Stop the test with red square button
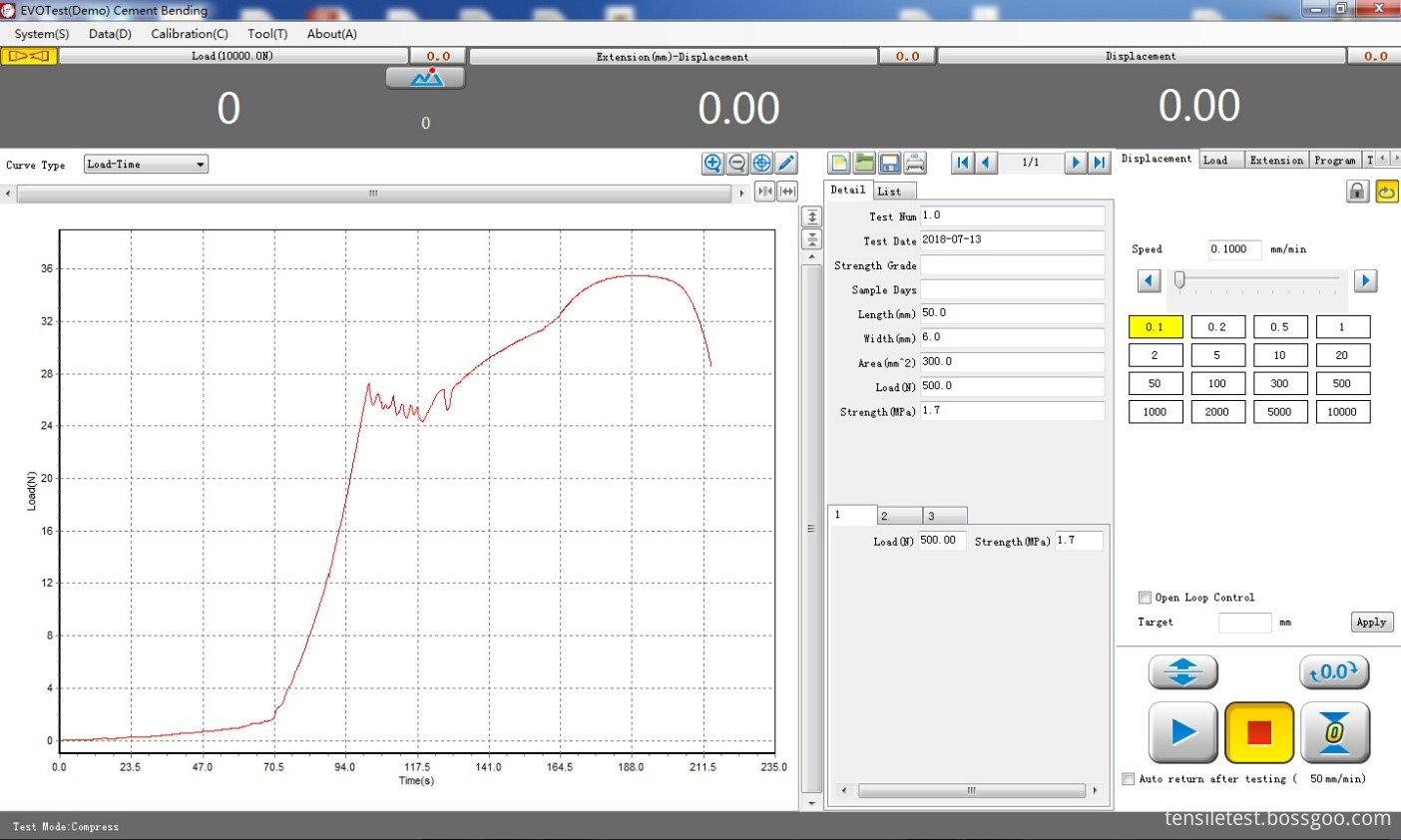The height and width of the screenshot is (840, 1401). pos(1259,732)
